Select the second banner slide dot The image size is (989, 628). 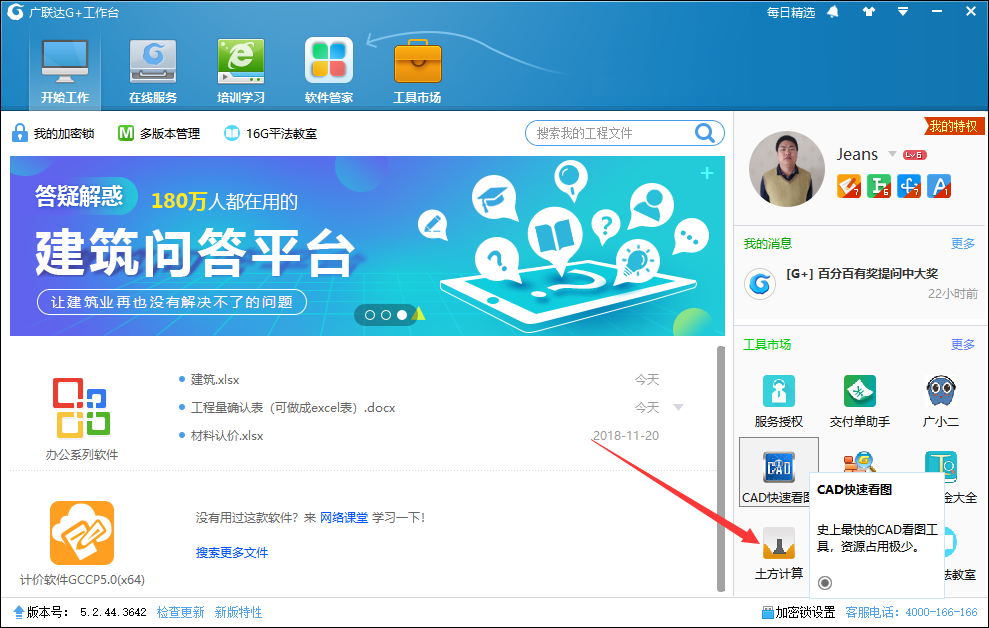[x=385, y=315]
